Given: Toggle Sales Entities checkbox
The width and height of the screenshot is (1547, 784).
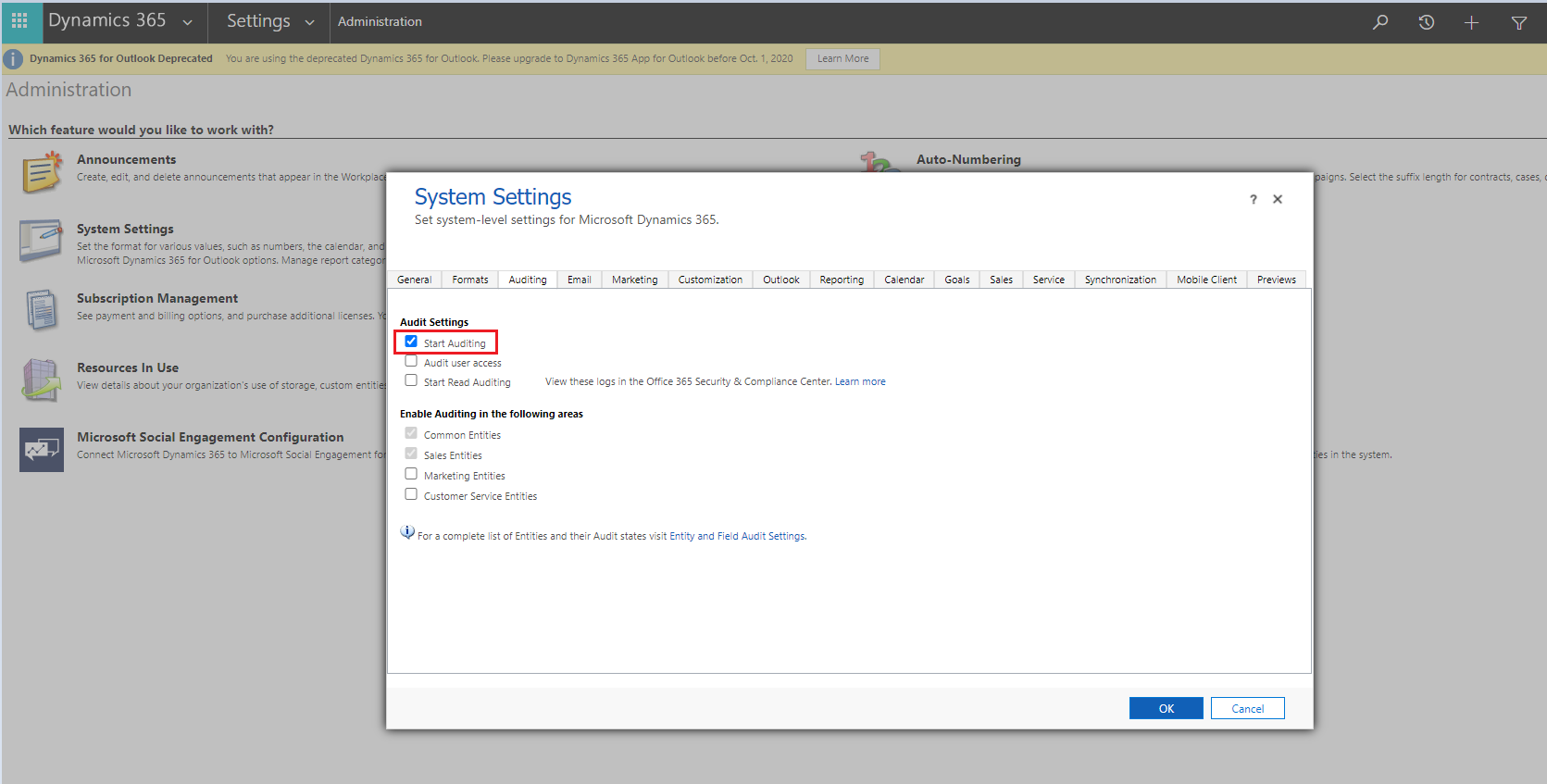Looking at the screenshot, I should coord(411,454).
